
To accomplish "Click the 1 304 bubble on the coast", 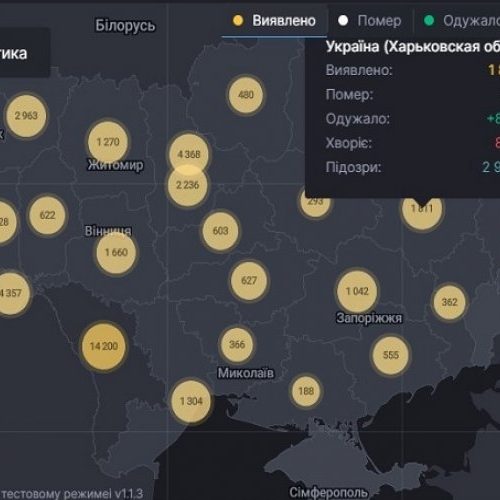I will click(191, 401).
